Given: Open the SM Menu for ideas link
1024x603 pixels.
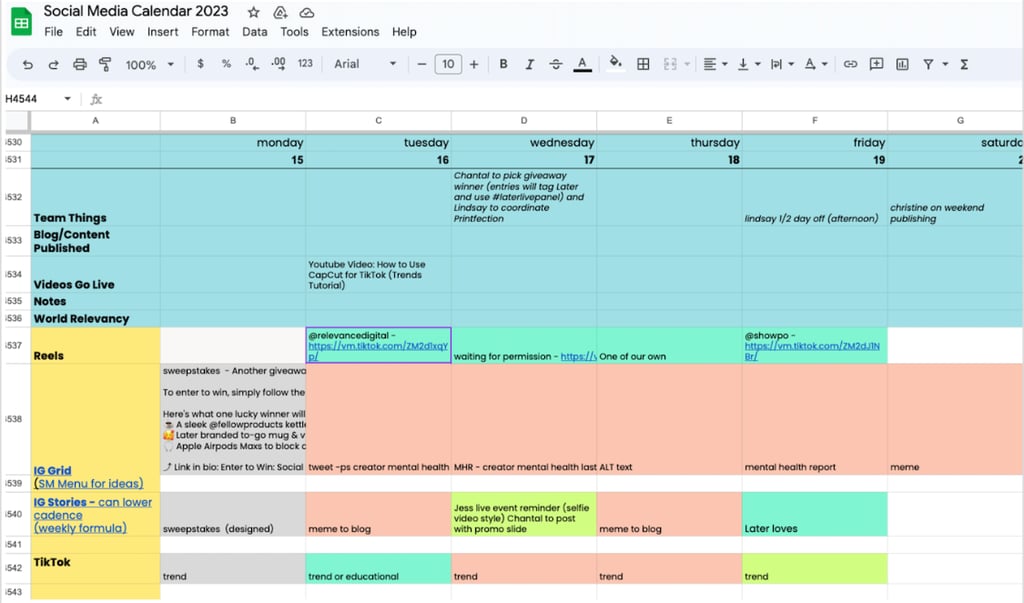Looking at the screenshot, I should click(x=88, y=483).
